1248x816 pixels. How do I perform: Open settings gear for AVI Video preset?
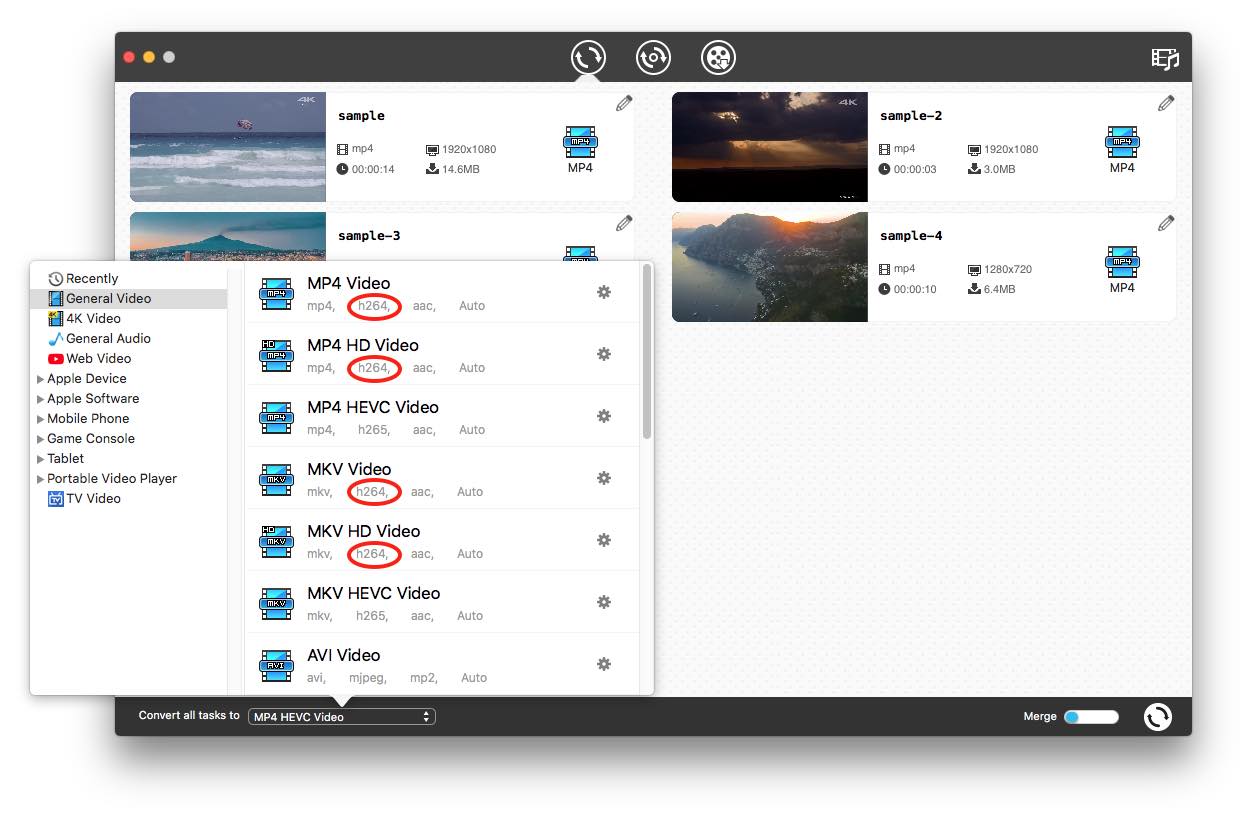click(604, 664)
